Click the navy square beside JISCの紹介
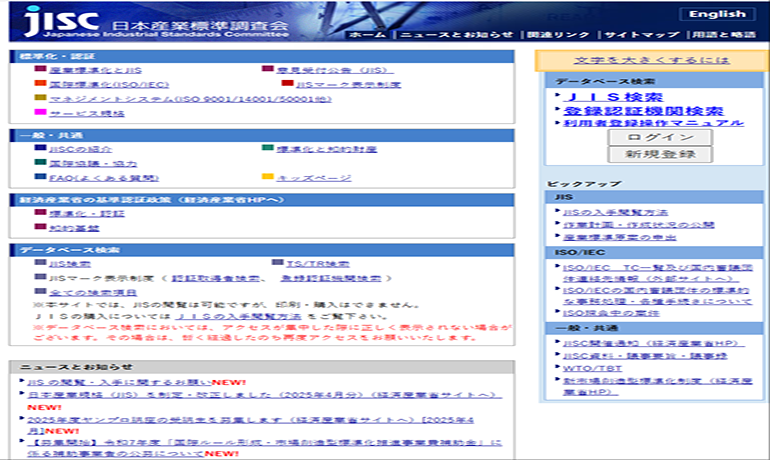 40,148
